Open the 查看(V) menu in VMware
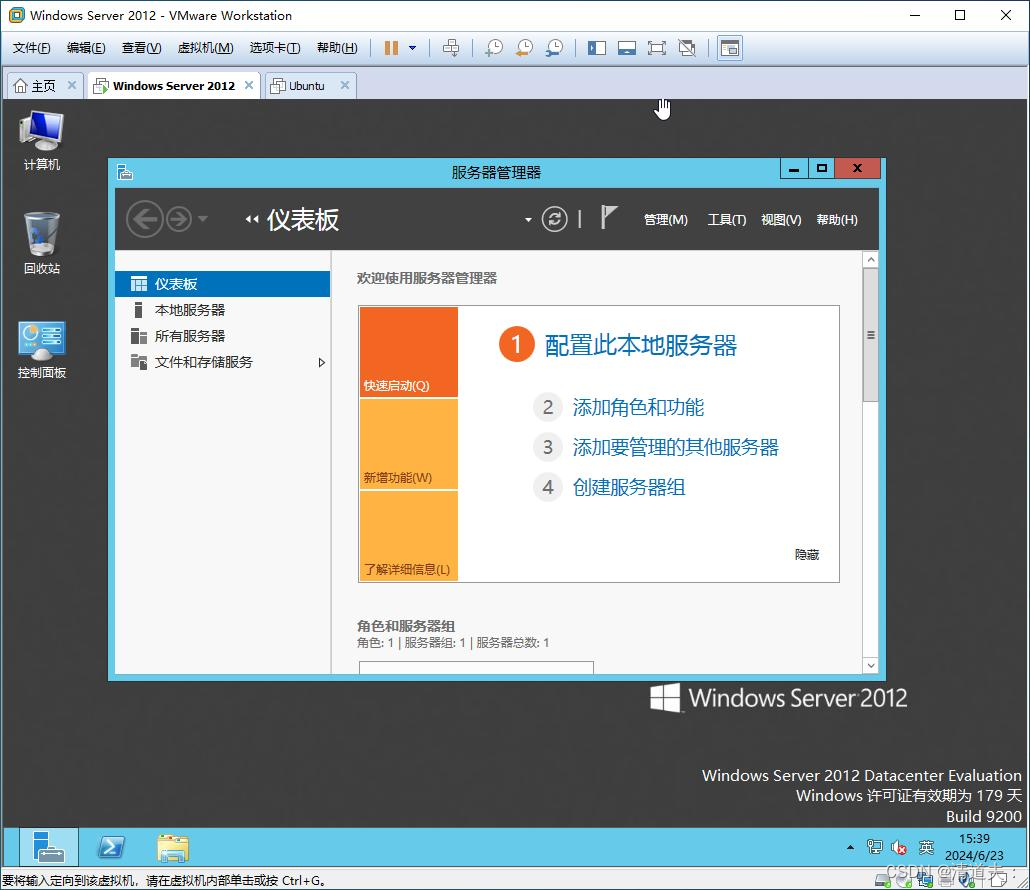This screenshot has width=1030, height=890. click(141, 48)
